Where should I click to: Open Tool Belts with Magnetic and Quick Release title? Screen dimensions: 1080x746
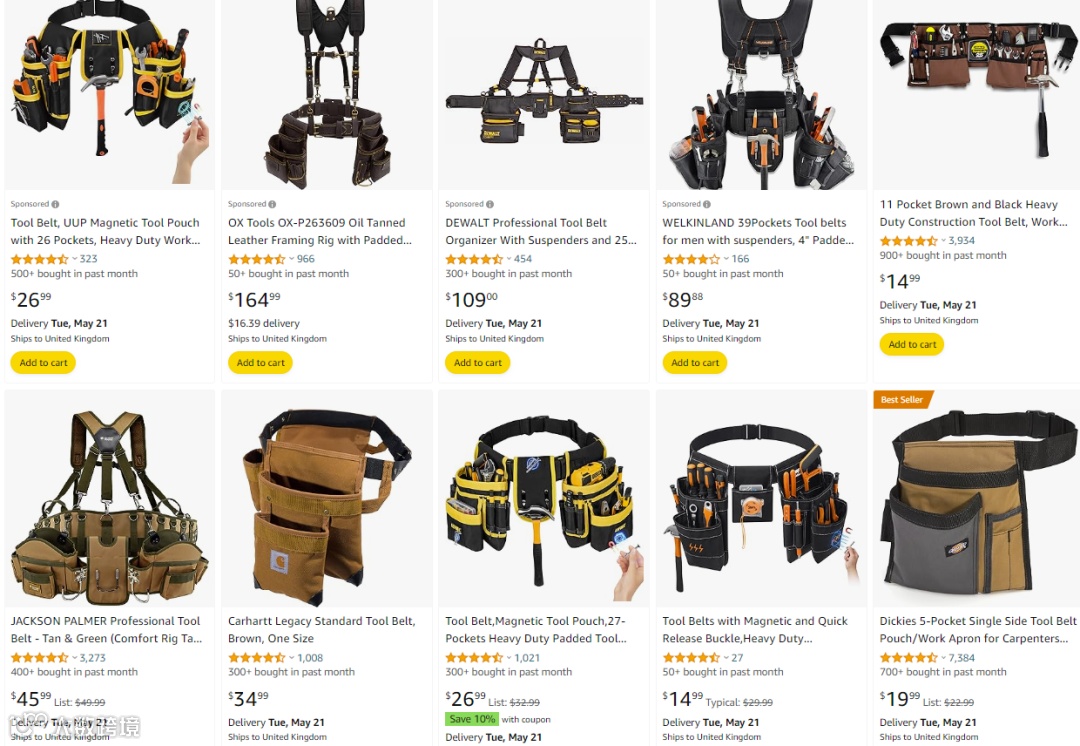[755, 630]
